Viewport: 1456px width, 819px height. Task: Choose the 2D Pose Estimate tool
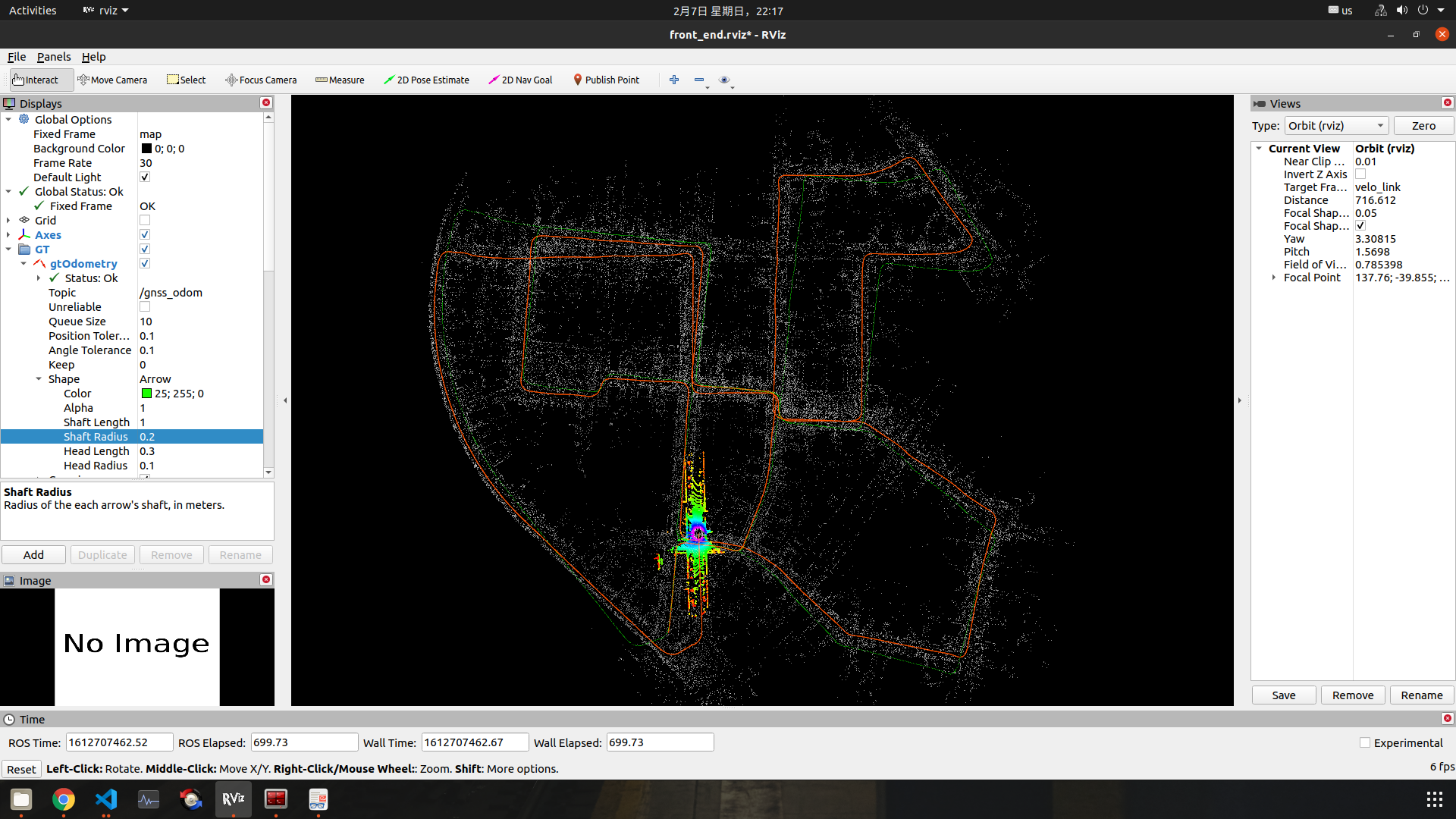(x=426, y=80)
